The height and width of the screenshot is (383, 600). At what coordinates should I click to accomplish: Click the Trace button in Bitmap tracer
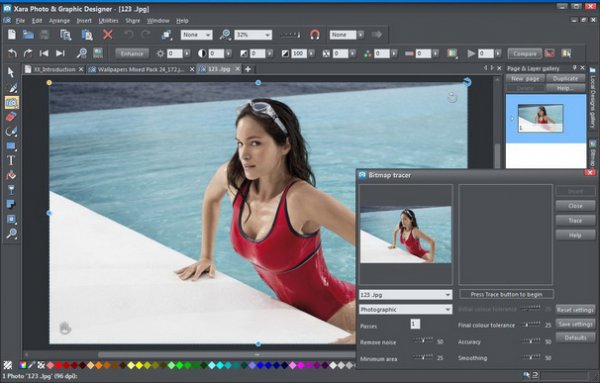[x=575, y=220]
